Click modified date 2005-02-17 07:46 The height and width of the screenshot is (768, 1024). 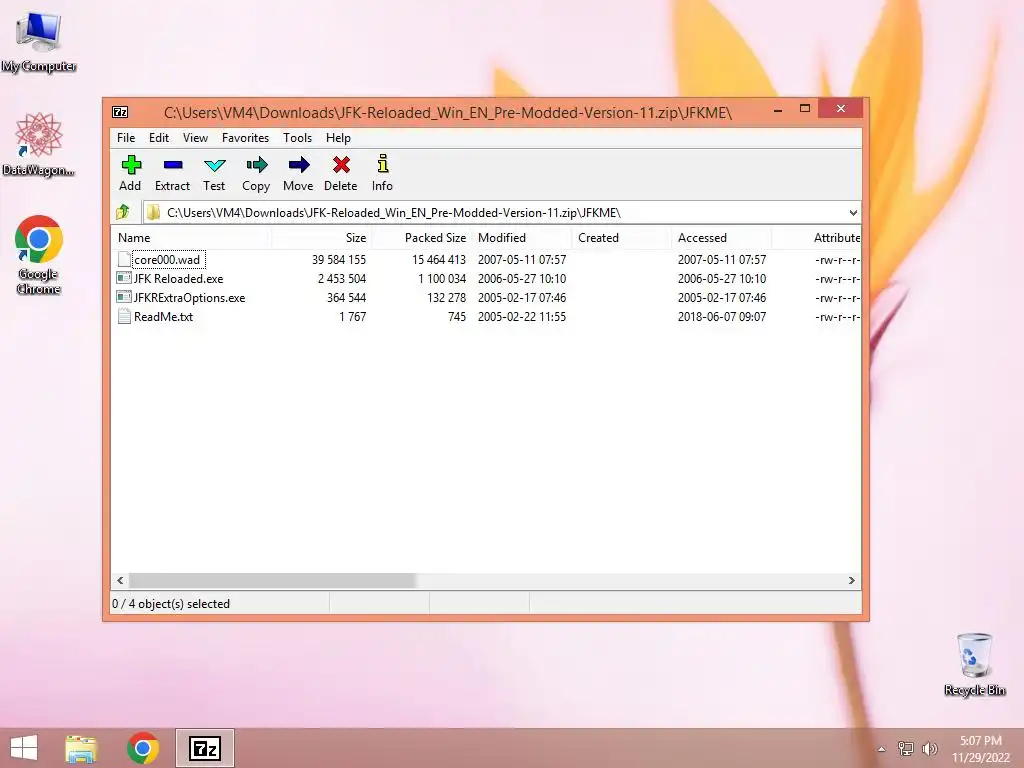click(x=522, y=297)
